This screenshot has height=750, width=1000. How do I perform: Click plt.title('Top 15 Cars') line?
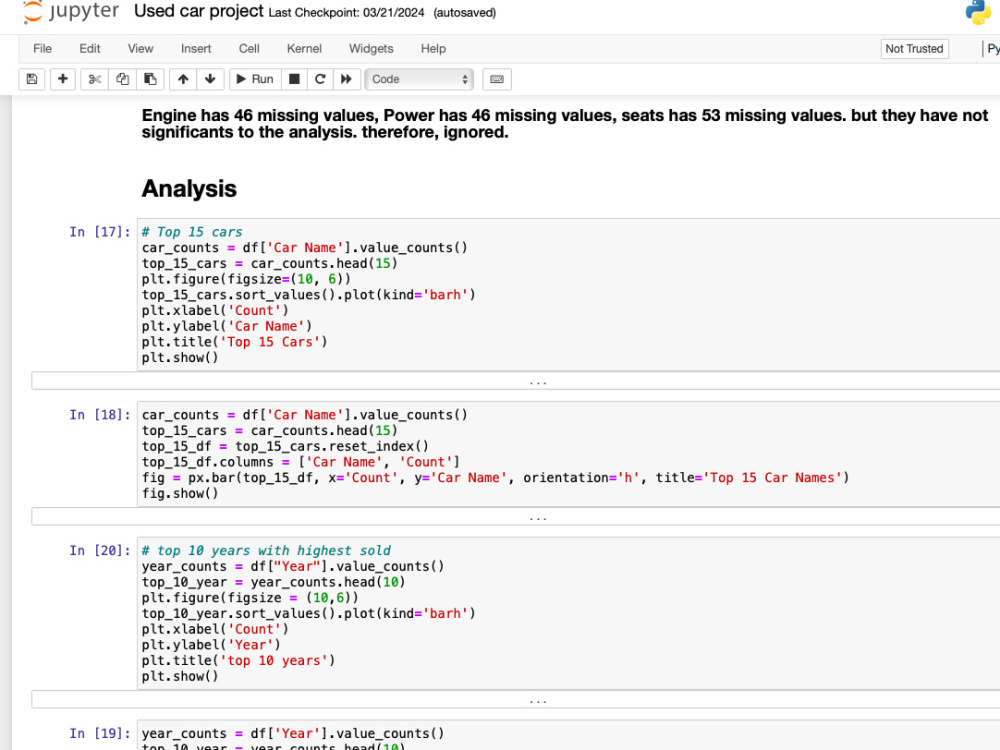point(234,342)
